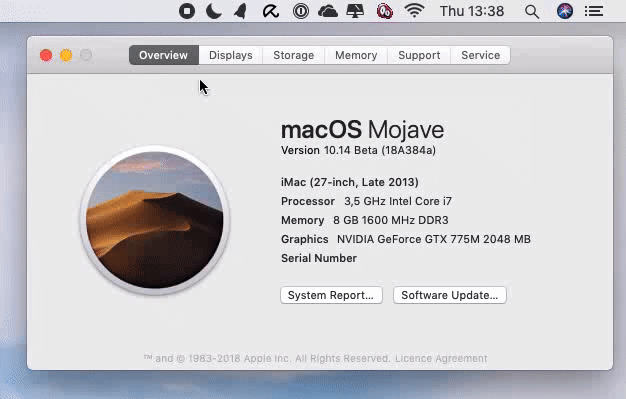Open the Memory tab
626x399 pixels.
356,55
